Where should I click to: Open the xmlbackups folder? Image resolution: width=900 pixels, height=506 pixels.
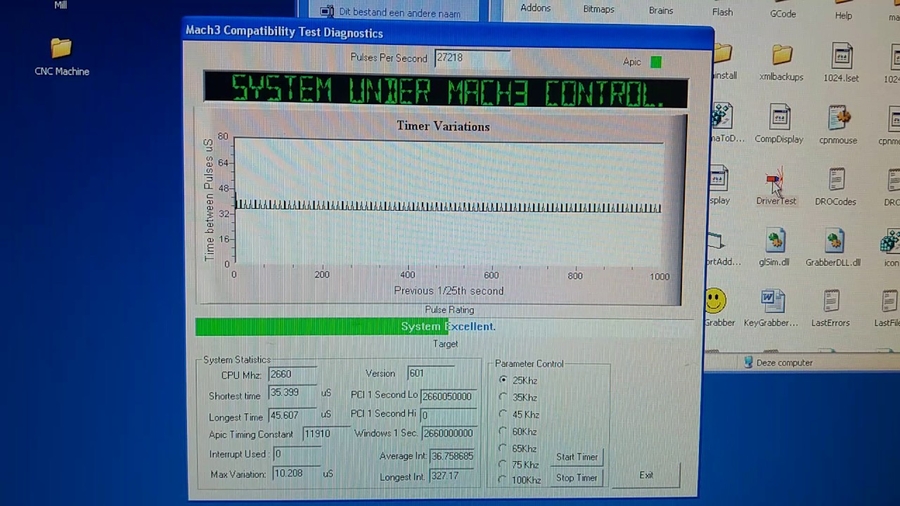click(x=781, y=63)
